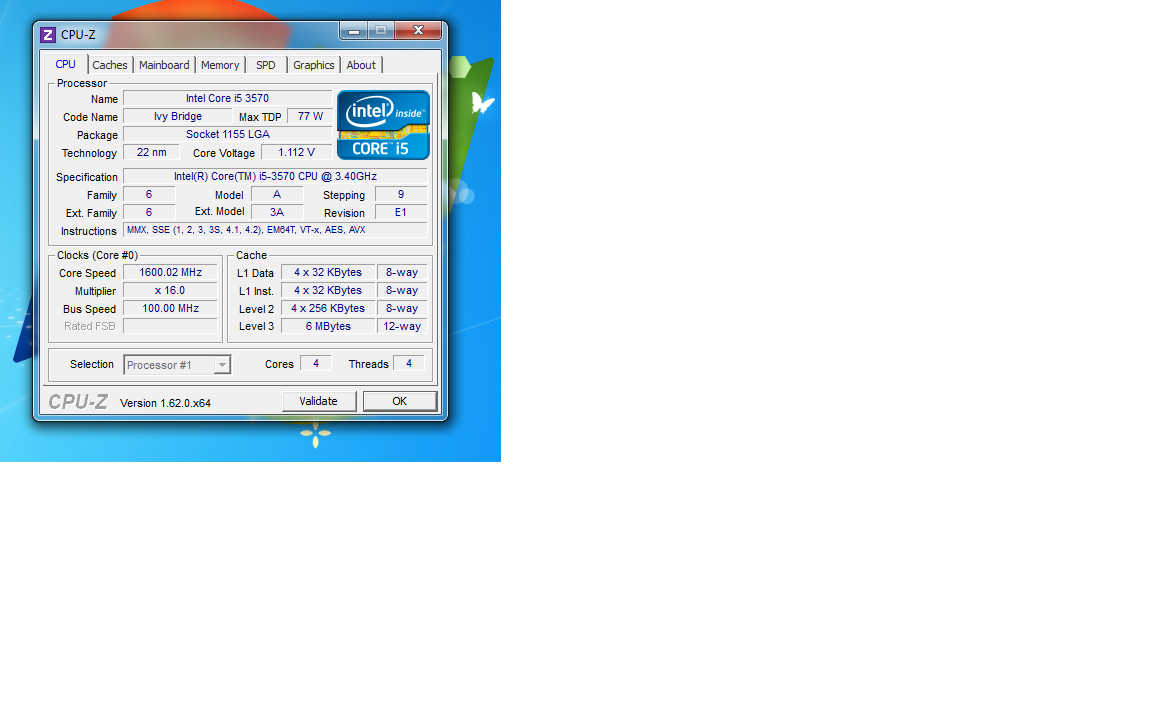The height and width of the screenshot is (720, 1152).
Task: Click the Level 2 value 4 x 256 KBytes
Action: coord(328,309)
